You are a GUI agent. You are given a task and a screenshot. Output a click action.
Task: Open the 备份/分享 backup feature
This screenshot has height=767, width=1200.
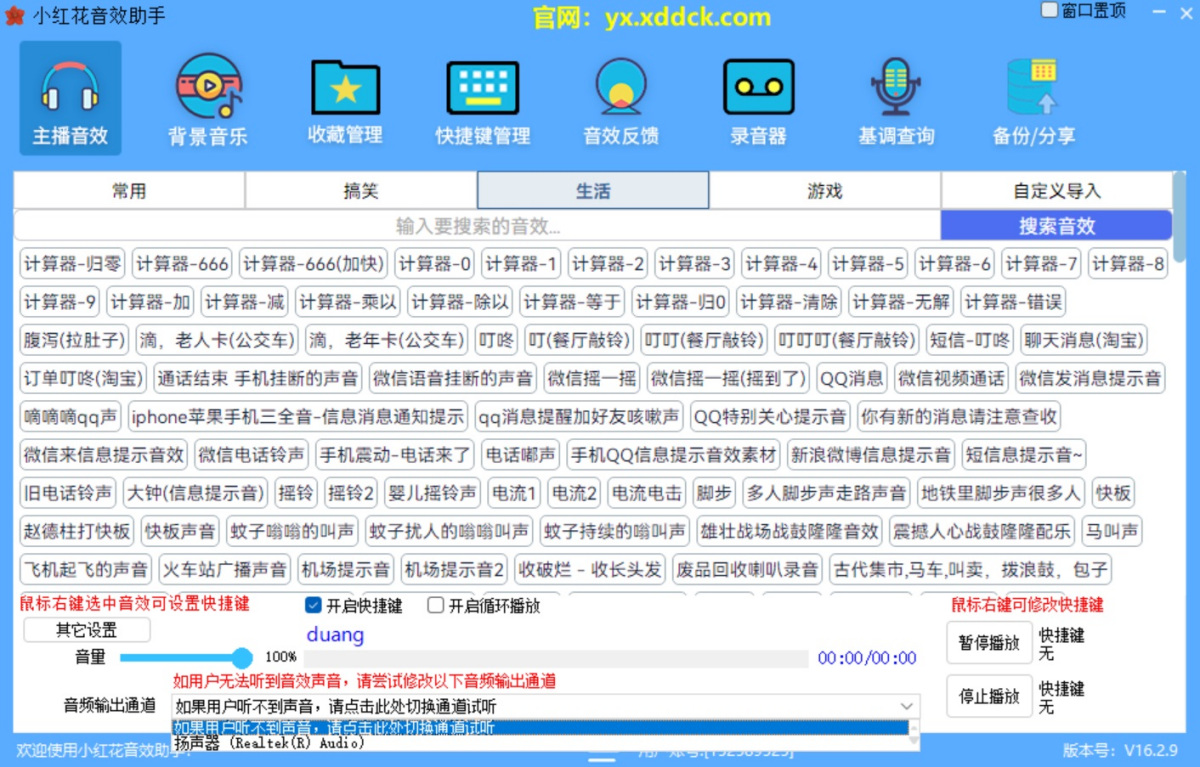[x=1032, y=98]
